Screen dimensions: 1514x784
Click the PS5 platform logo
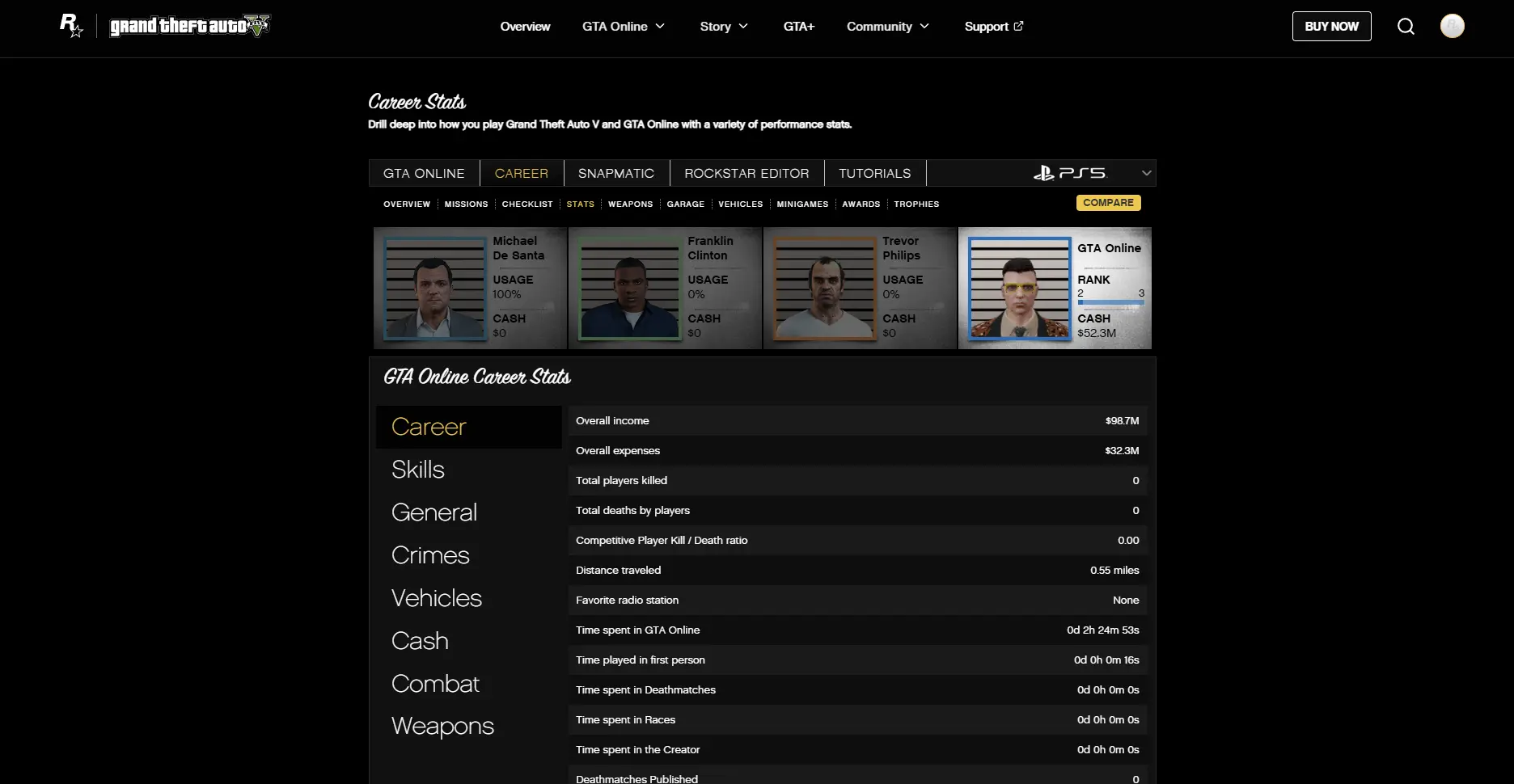click(1069, 173)
